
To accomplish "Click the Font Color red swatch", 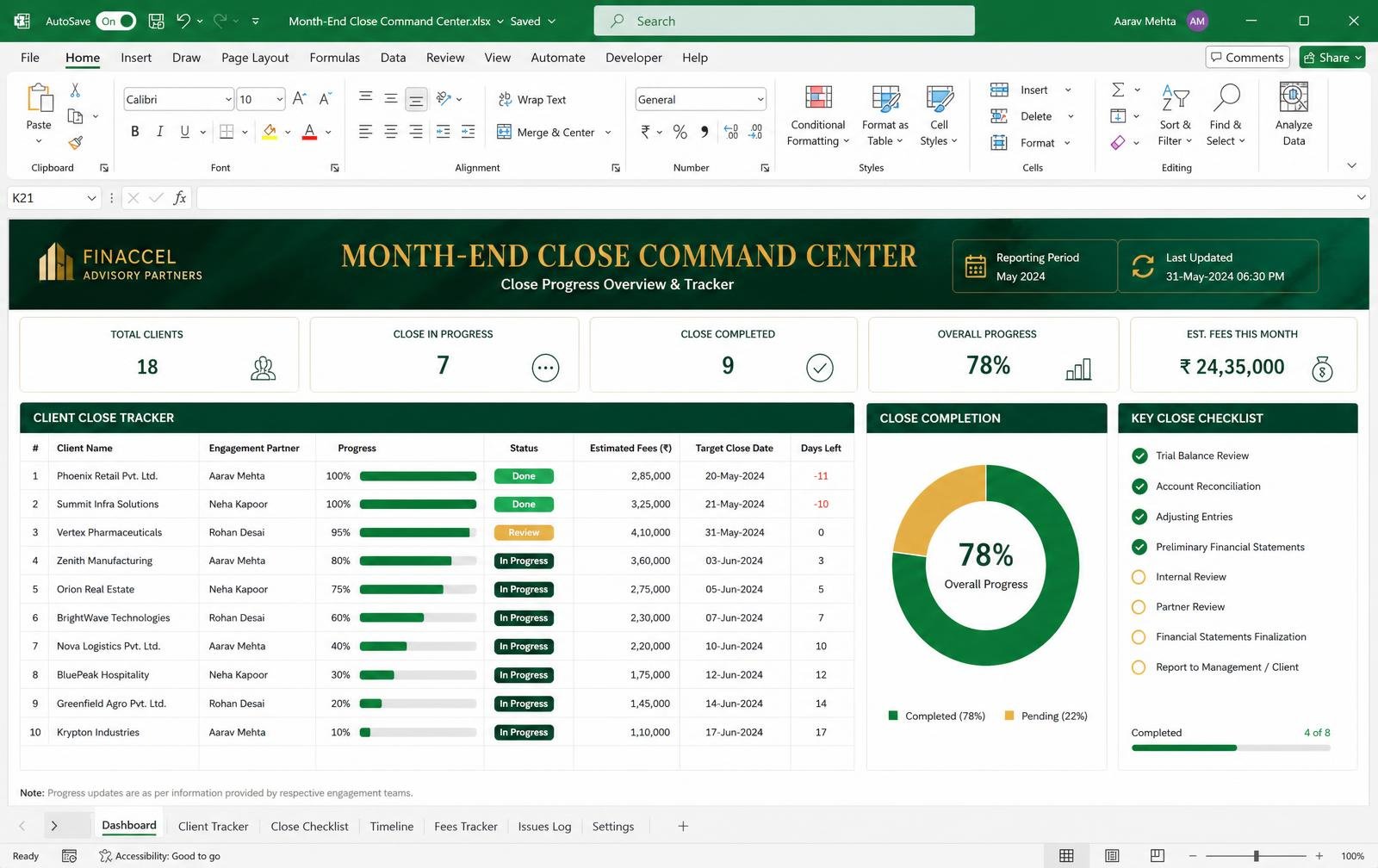I will point(309,132).
